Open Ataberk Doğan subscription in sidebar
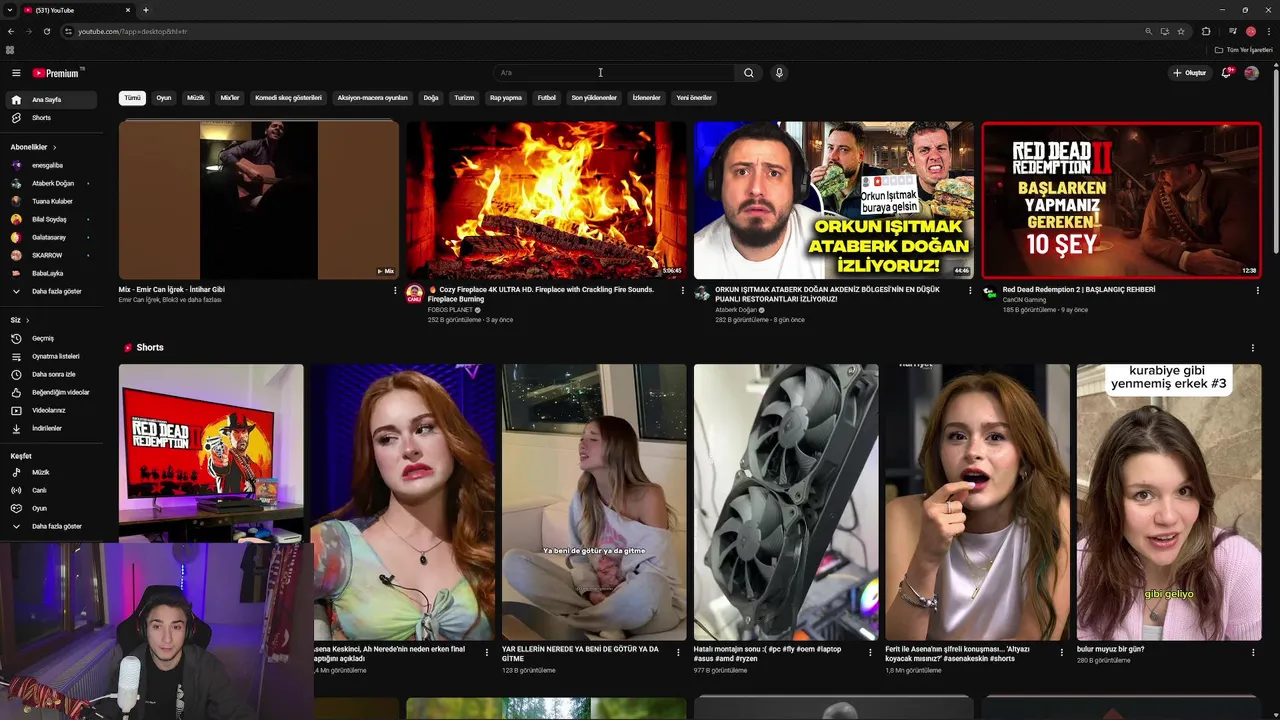 pyautogui.click(x=53, y=183)
